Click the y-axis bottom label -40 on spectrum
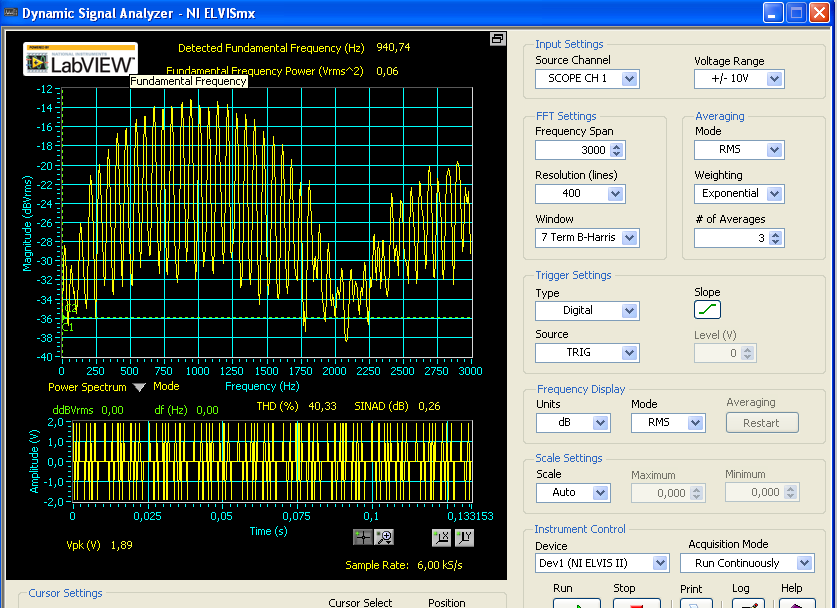837x608 pixels. click(45, 357)
